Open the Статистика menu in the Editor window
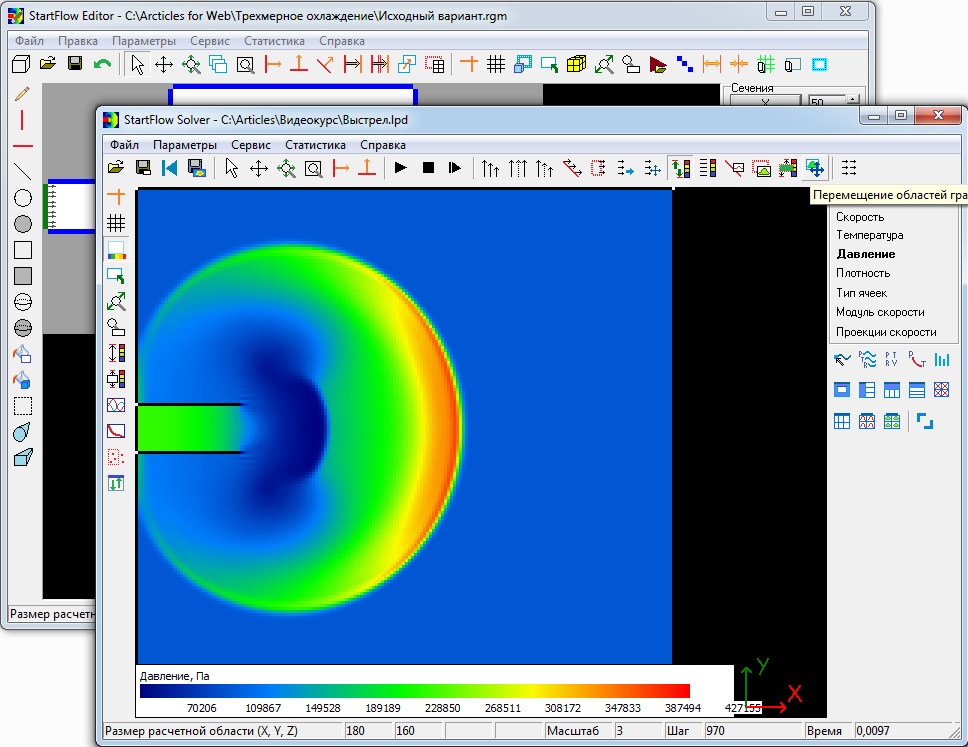The image size is (968, 747). tap(274, 41)
